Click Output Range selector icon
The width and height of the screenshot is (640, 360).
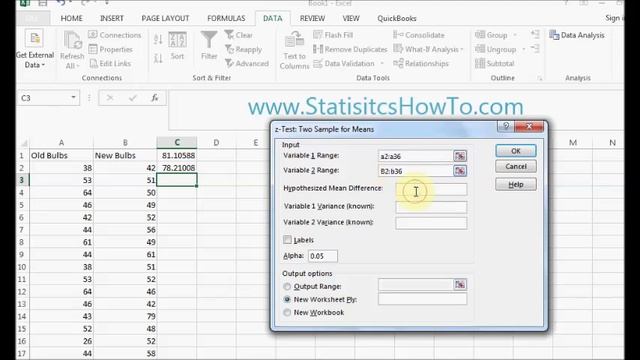pos(460,284)
